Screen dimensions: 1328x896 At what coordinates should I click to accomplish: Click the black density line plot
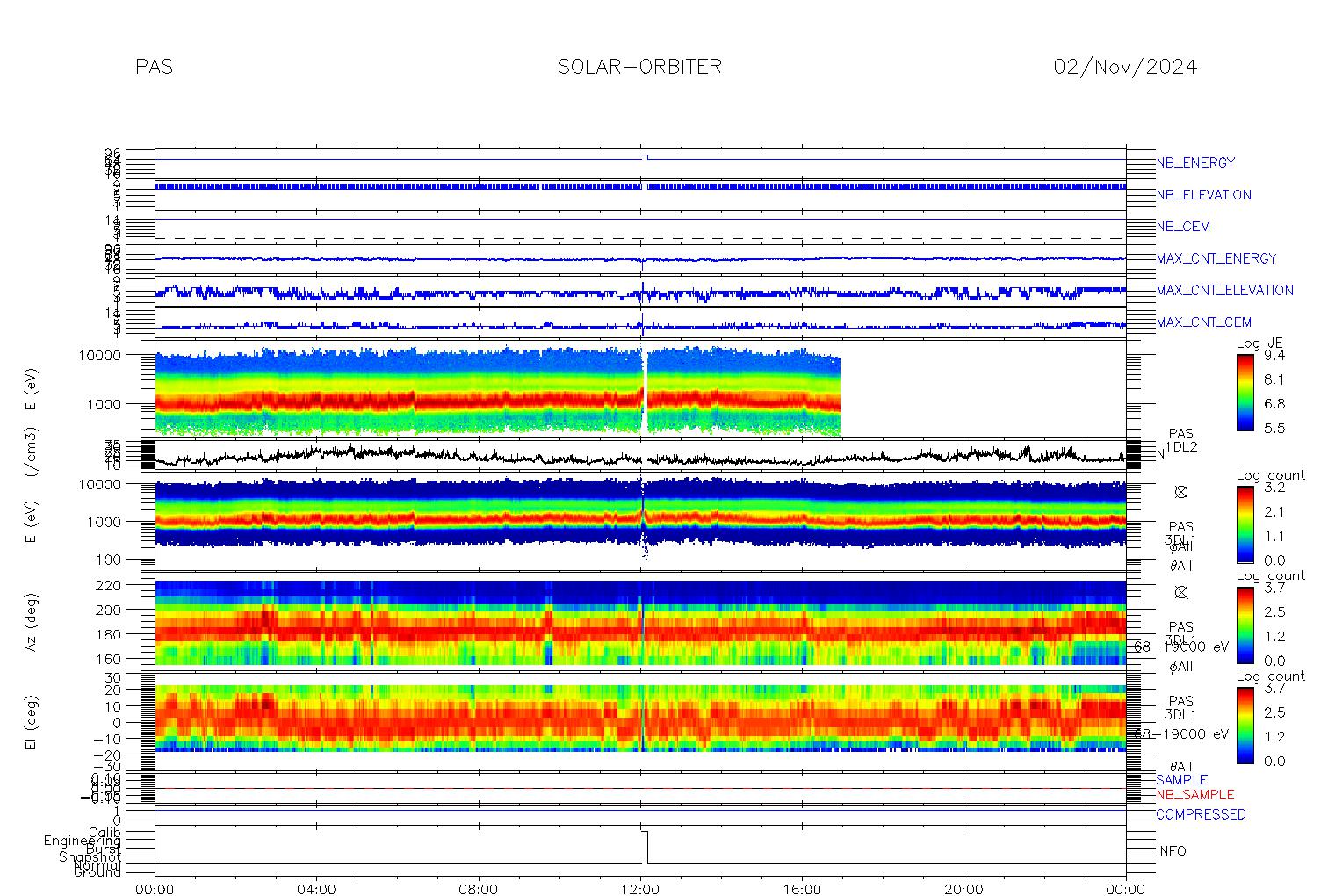coord(640,457)
